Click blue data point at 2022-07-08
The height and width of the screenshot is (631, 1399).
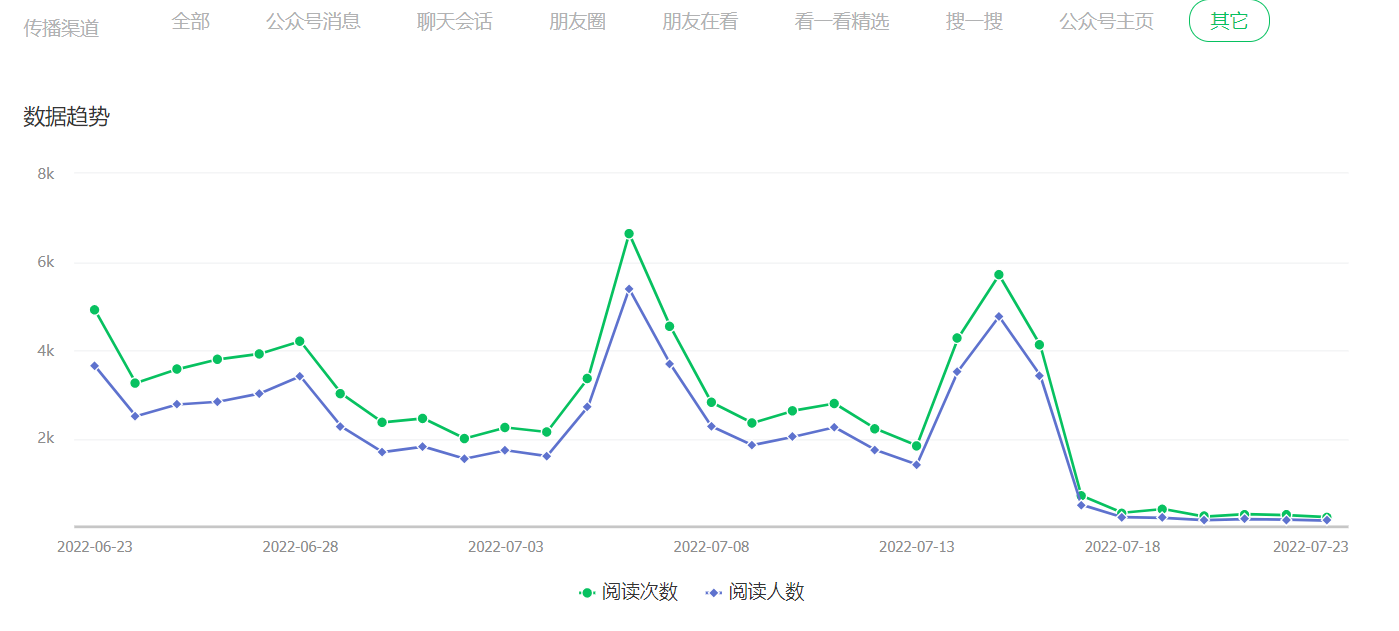point(711,426)
